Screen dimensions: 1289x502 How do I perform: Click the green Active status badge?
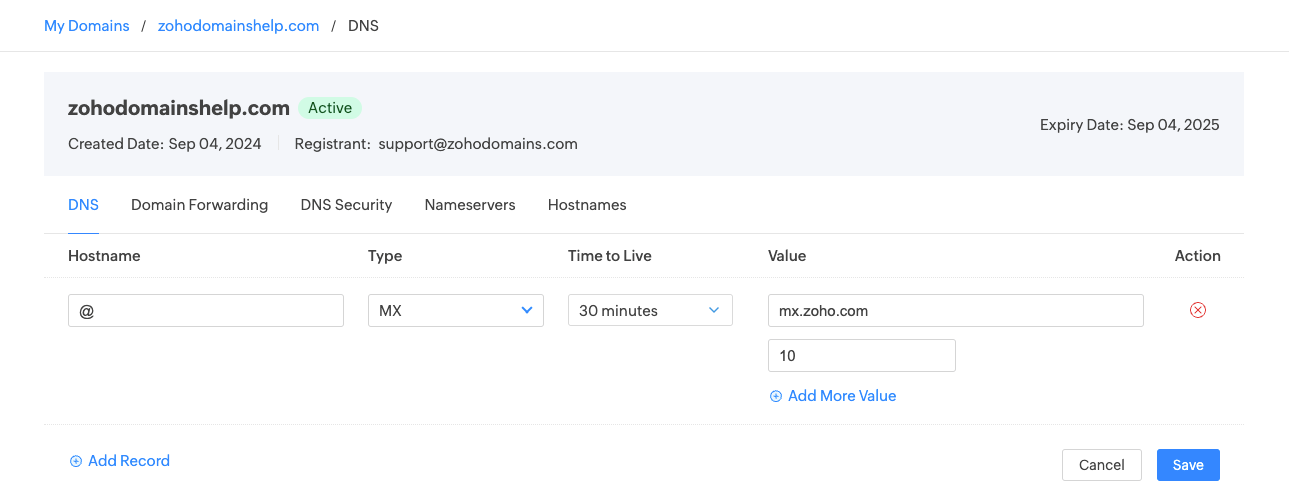(x=329, y=108)
